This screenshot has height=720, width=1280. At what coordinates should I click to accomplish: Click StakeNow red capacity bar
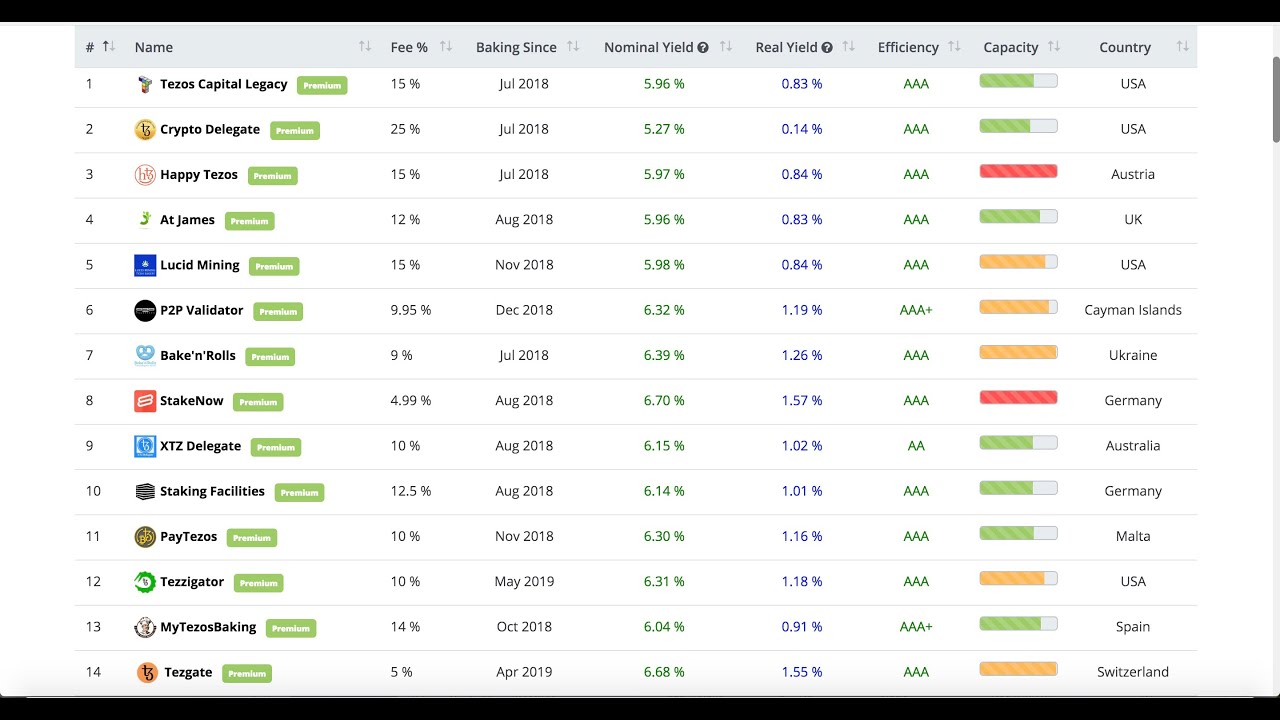[x=1018, y=397]
